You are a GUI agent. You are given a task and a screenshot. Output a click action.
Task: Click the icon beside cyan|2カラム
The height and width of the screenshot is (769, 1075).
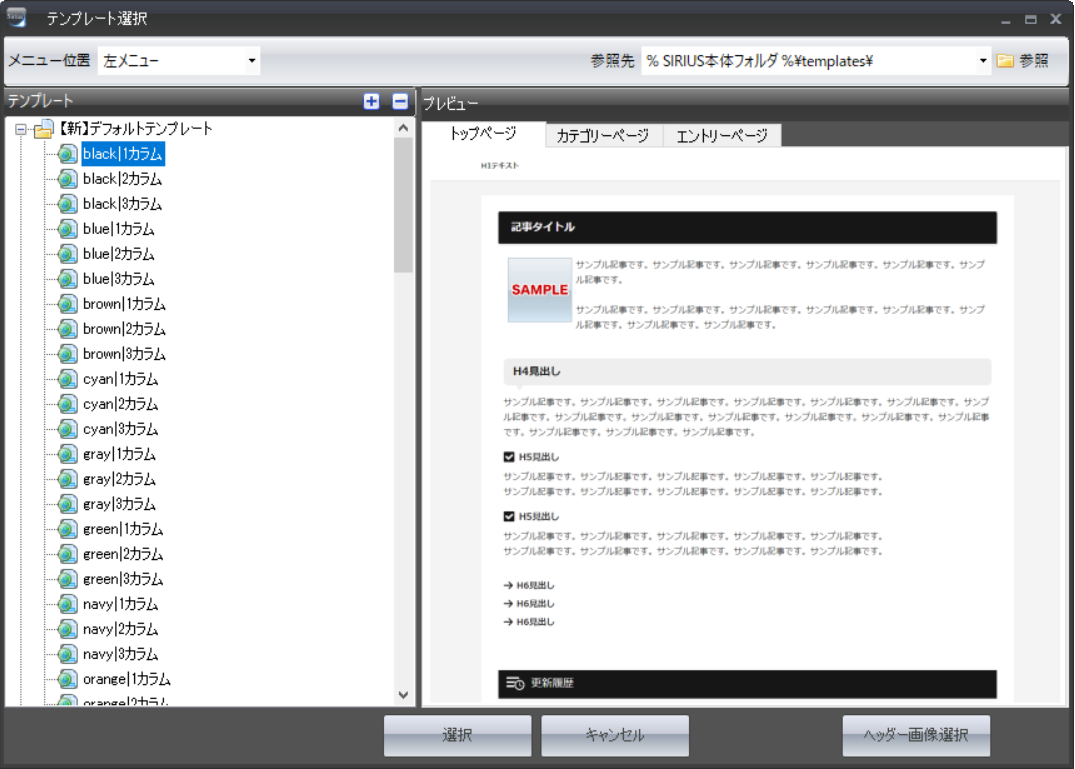pyautogui.click(x=67, y=404)
